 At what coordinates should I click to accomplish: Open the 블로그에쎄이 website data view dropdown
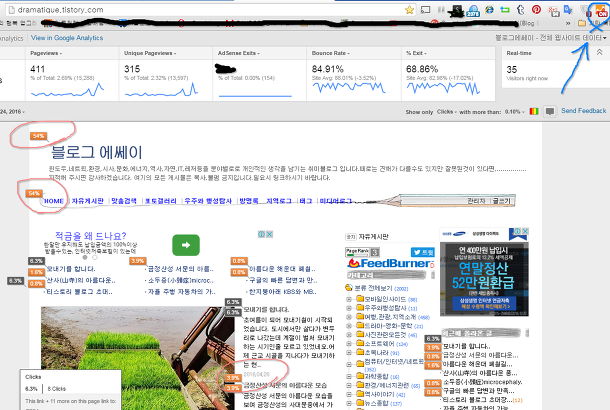pyautogui.click(x=551, y=38)
